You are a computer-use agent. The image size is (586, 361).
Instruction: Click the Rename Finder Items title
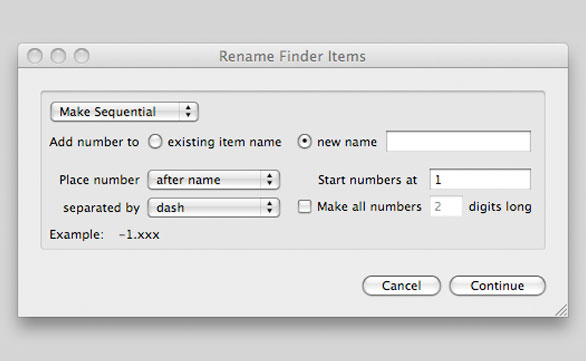(x=292, y=56)
